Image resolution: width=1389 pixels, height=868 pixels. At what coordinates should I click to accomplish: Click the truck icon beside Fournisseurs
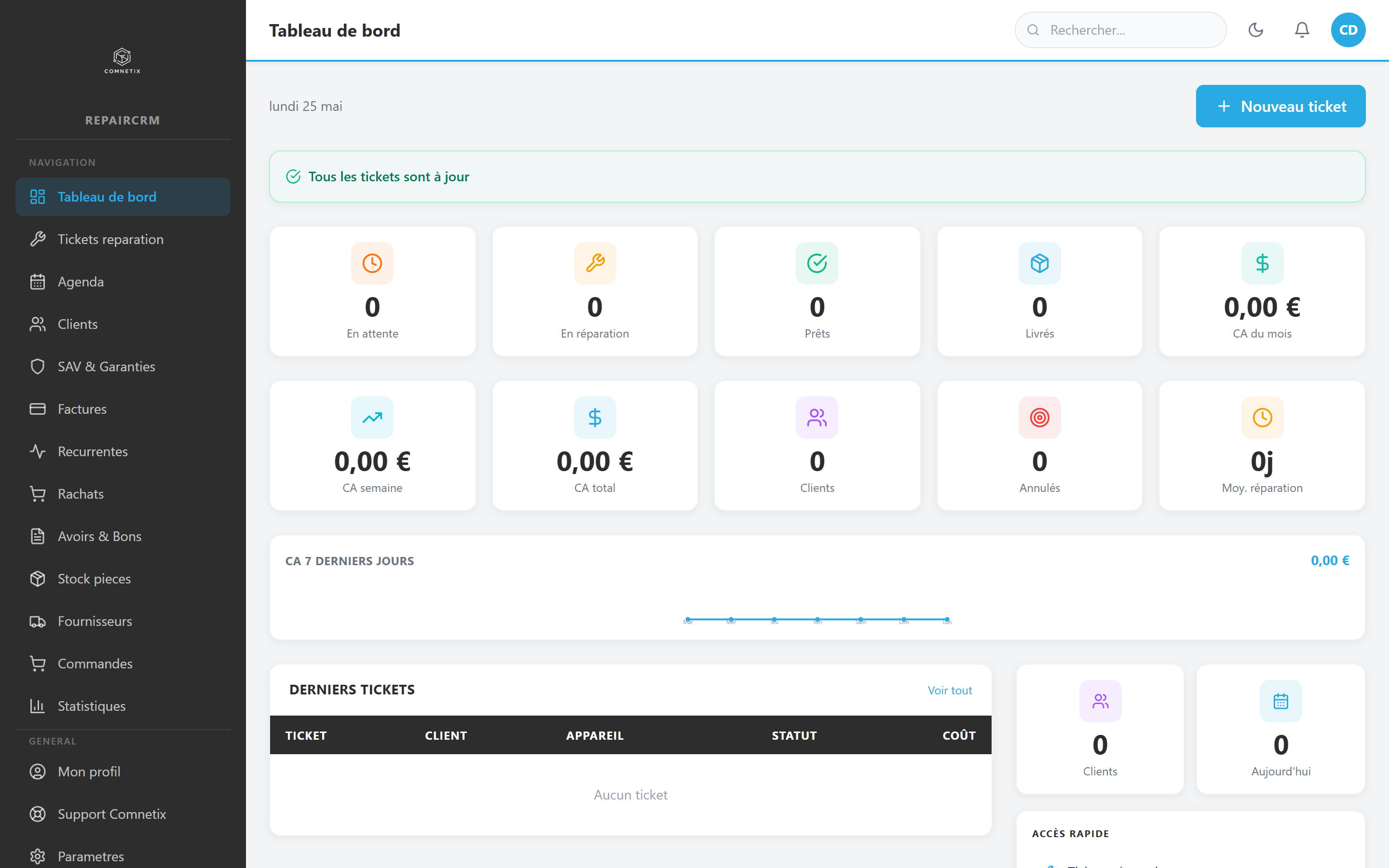pos(38,621)
